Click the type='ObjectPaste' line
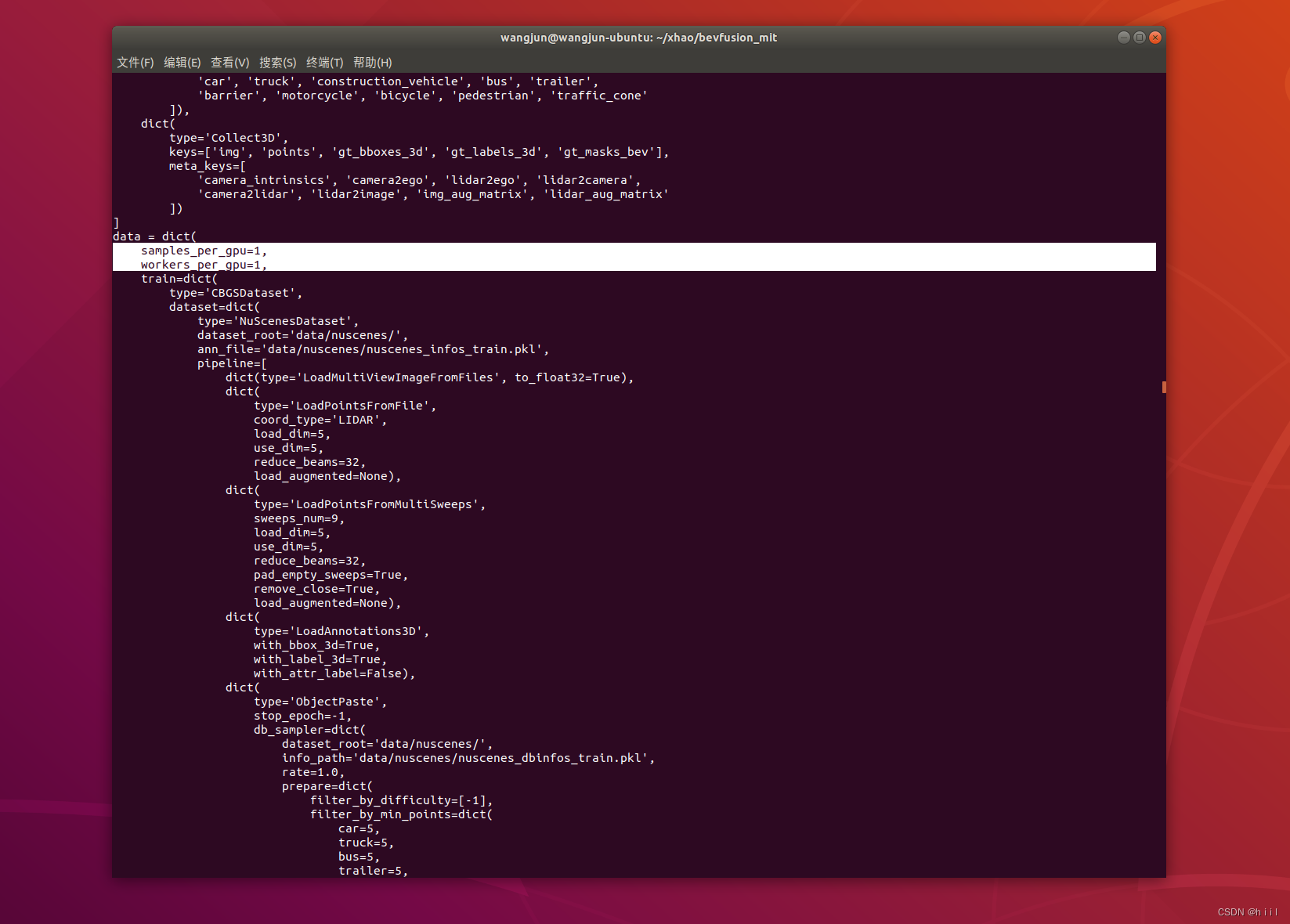The width and height of the screenshot is (1290, 924). [x=320, y=702]
